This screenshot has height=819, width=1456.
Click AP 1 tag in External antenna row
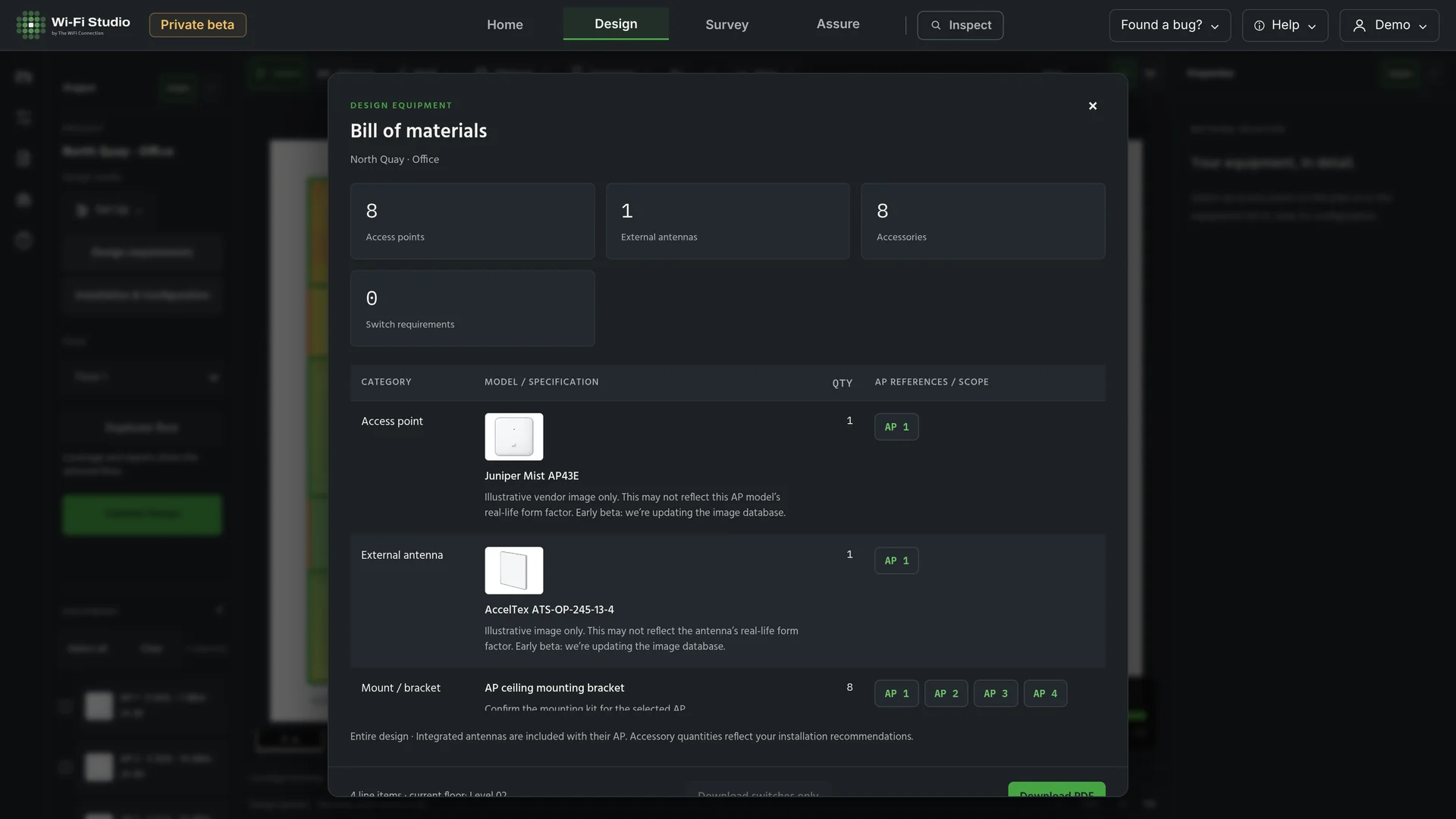click(x=896, y=560)
